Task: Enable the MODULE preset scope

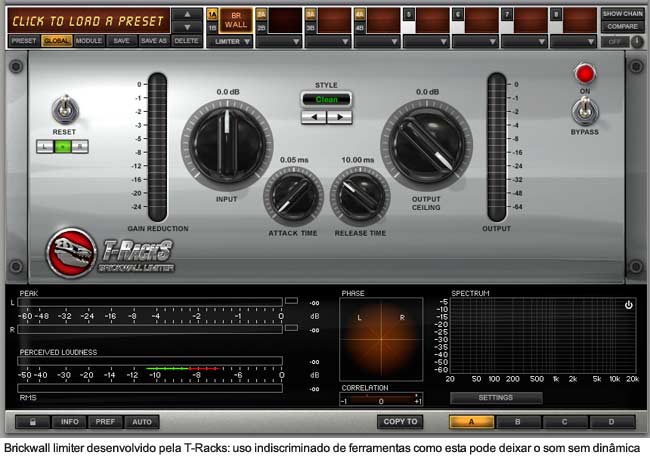Action: pyautogui.click(x=89, y=41)
